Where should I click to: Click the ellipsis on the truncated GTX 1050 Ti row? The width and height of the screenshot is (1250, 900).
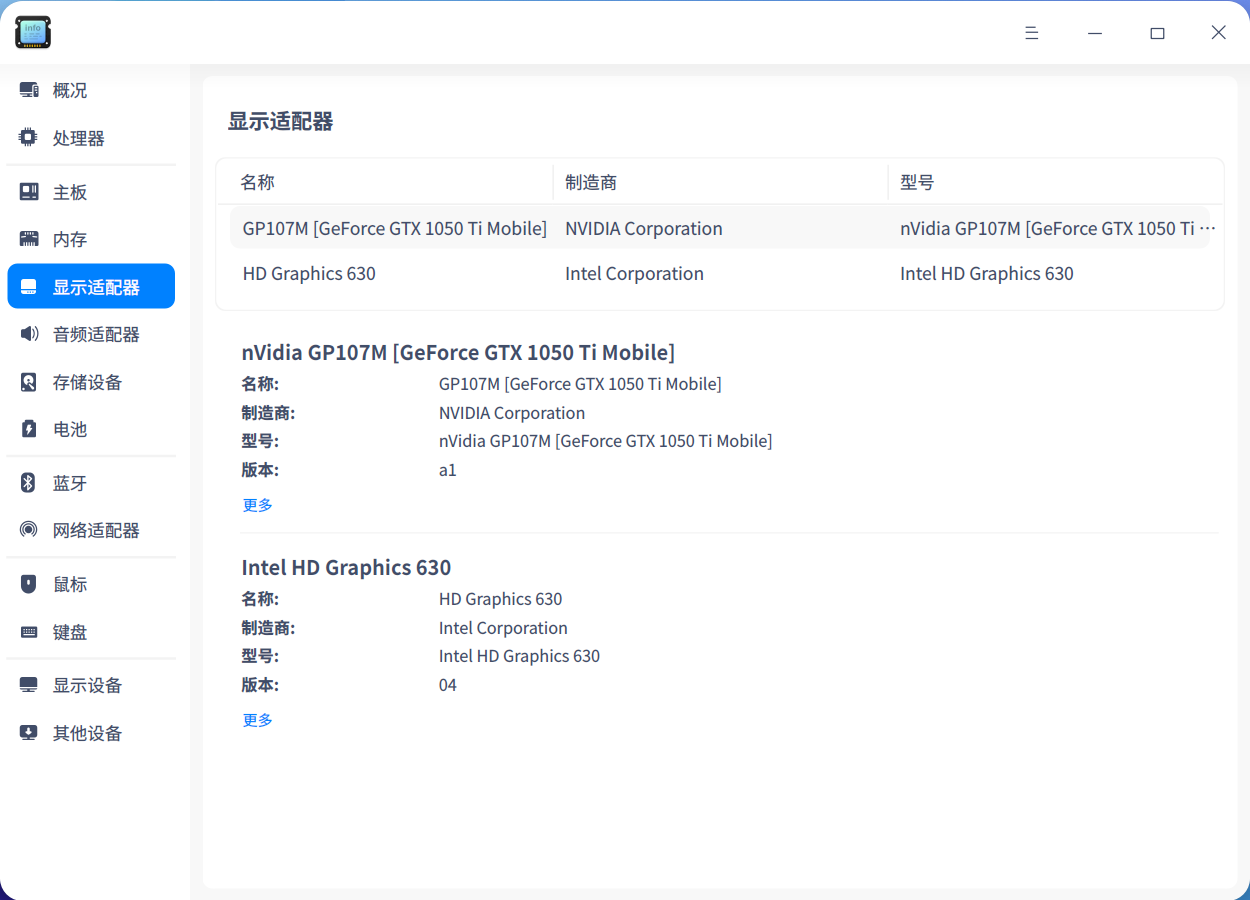pyautogui.click(x=1206, y=228)
